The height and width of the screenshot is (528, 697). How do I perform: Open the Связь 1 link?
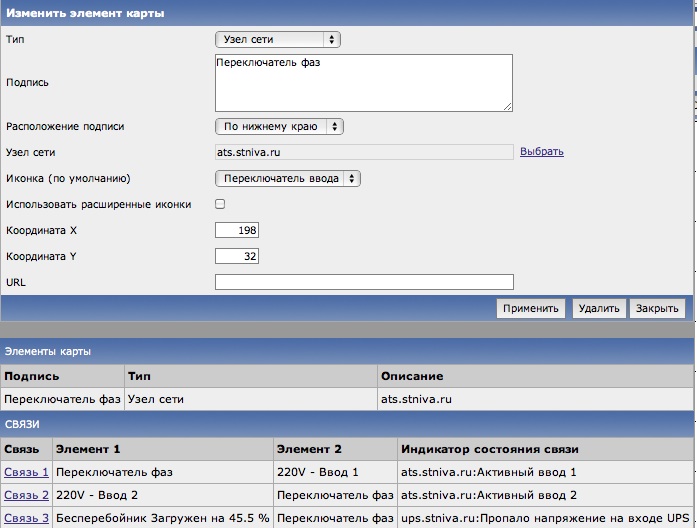pos(26,470)
